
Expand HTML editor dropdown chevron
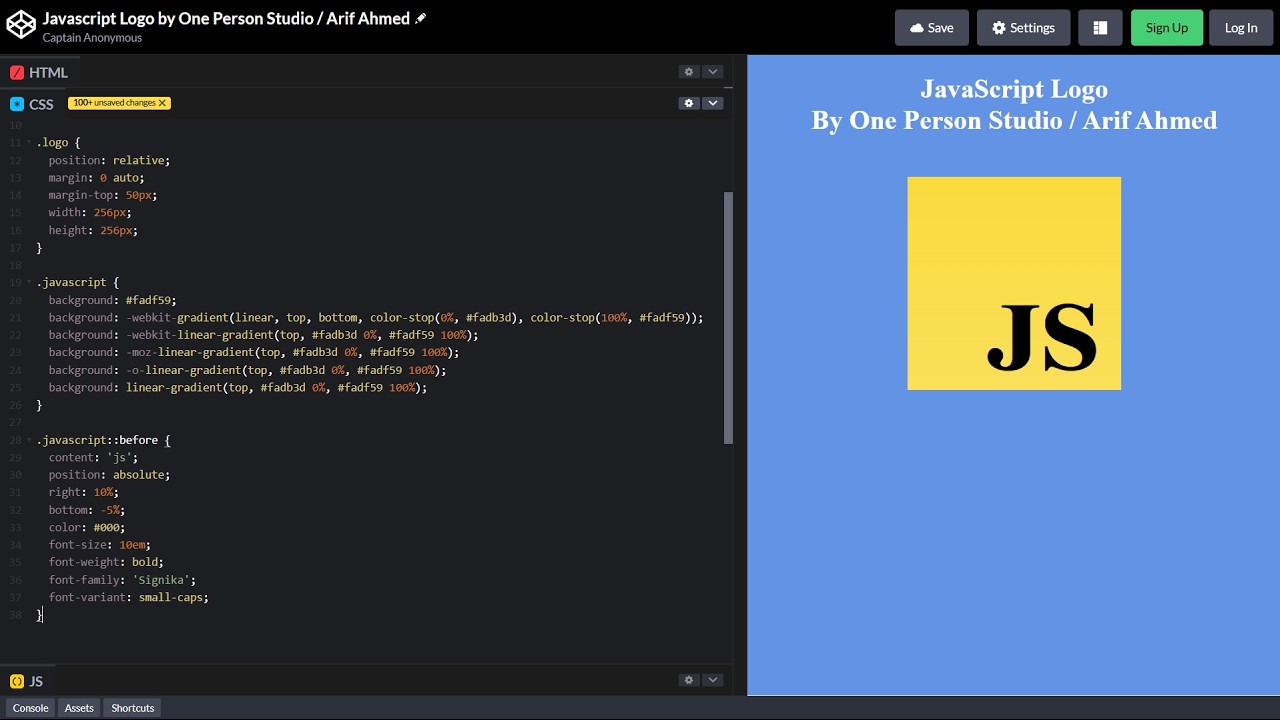click(x=713, y=72)
